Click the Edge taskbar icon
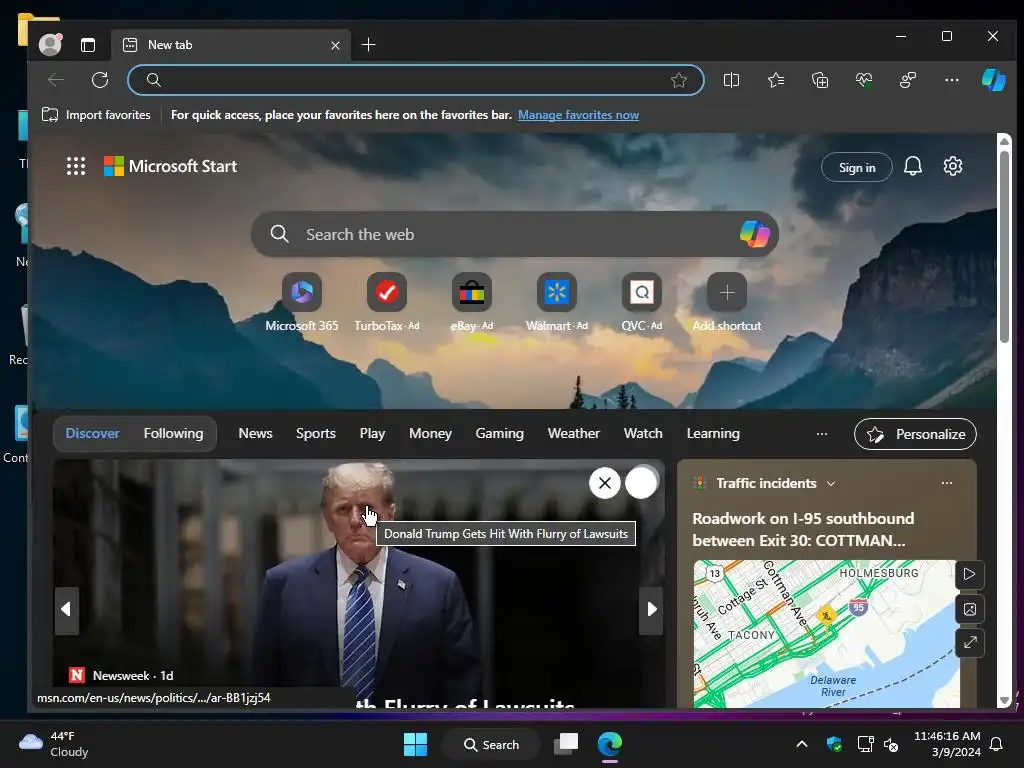 (610, 744)
